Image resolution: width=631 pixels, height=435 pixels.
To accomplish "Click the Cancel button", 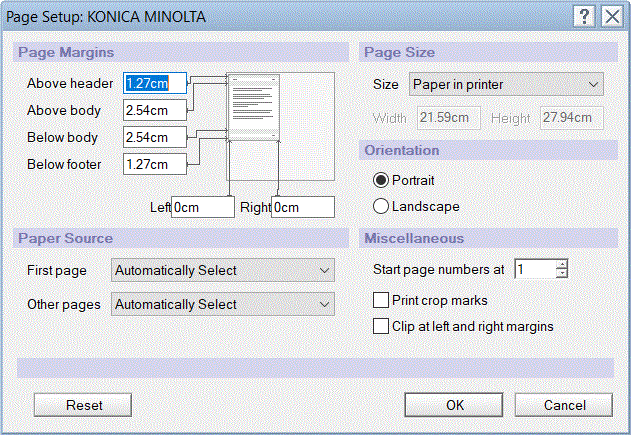I will pyautogui.click(x=564, y=405).
